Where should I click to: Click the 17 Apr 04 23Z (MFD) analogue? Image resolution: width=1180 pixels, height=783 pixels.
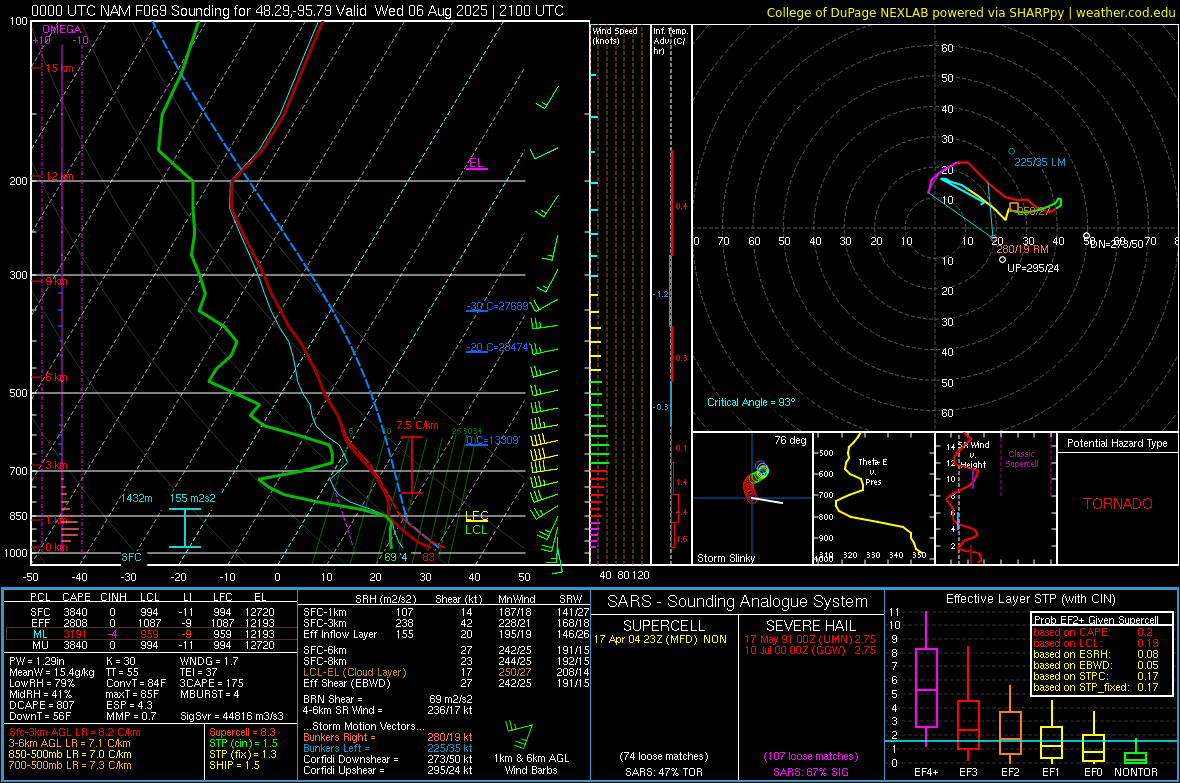pyautogui.click(x=660, y=639)
